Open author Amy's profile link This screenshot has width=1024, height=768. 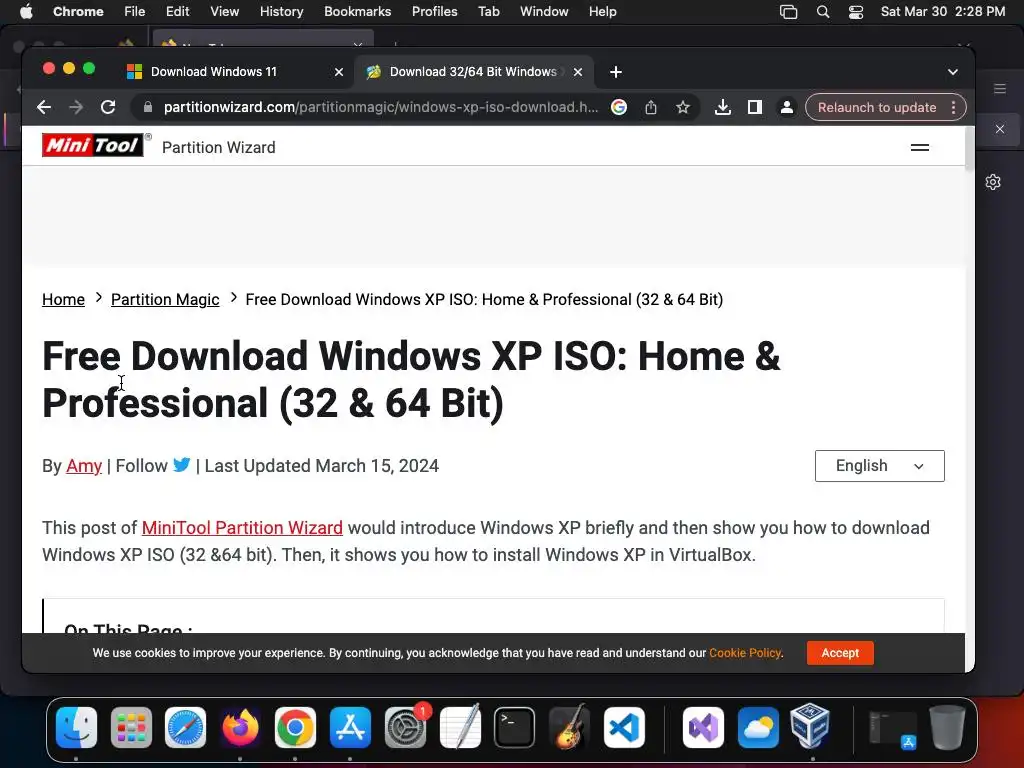(x=84, y=466)
